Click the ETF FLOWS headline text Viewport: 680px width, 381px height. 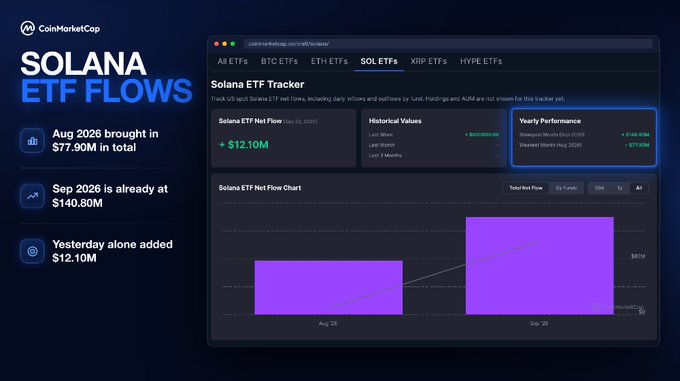click(x=106, y=91)
